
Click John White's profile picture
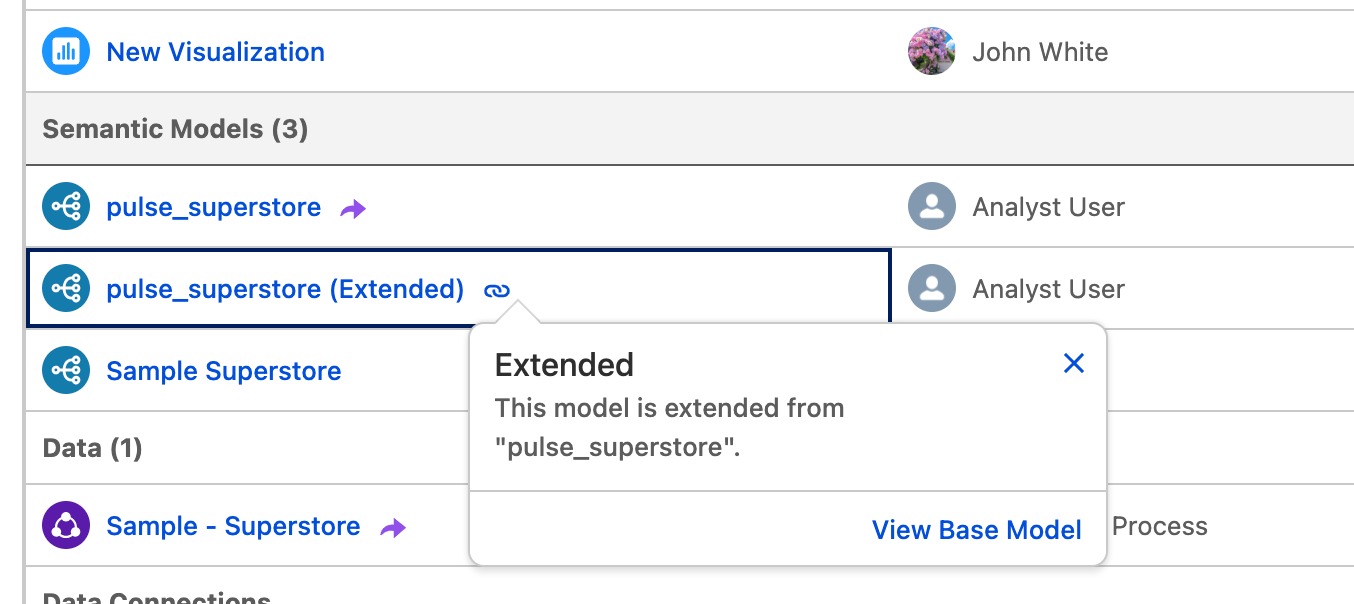tap(931, 51)
